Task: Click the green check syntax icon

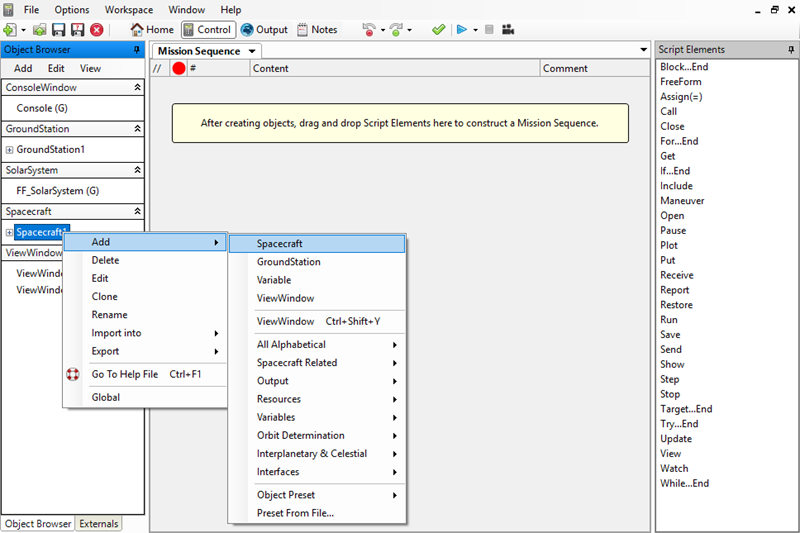Action: [438, 30]
